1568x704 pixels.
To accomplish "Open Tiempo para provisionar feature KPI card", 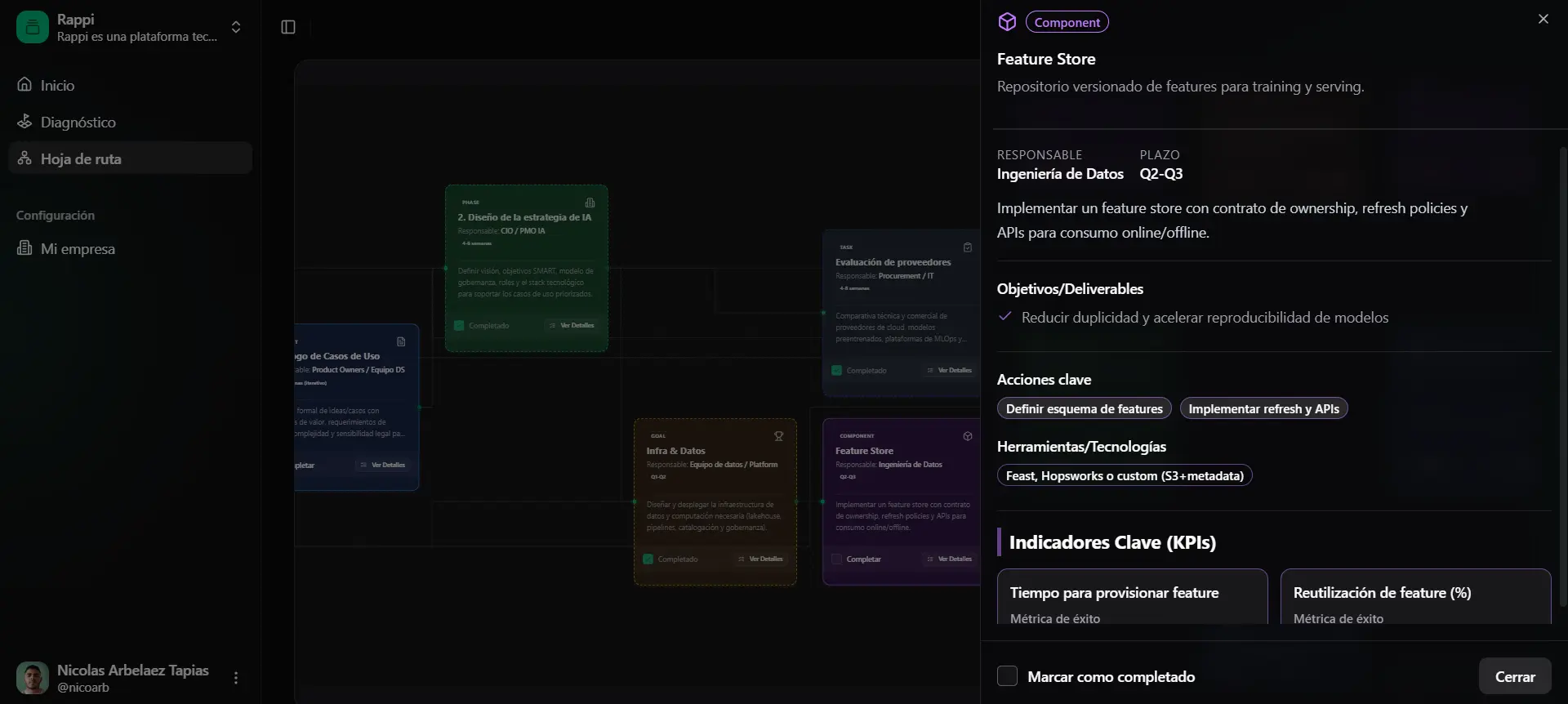I will point(1132,597).
